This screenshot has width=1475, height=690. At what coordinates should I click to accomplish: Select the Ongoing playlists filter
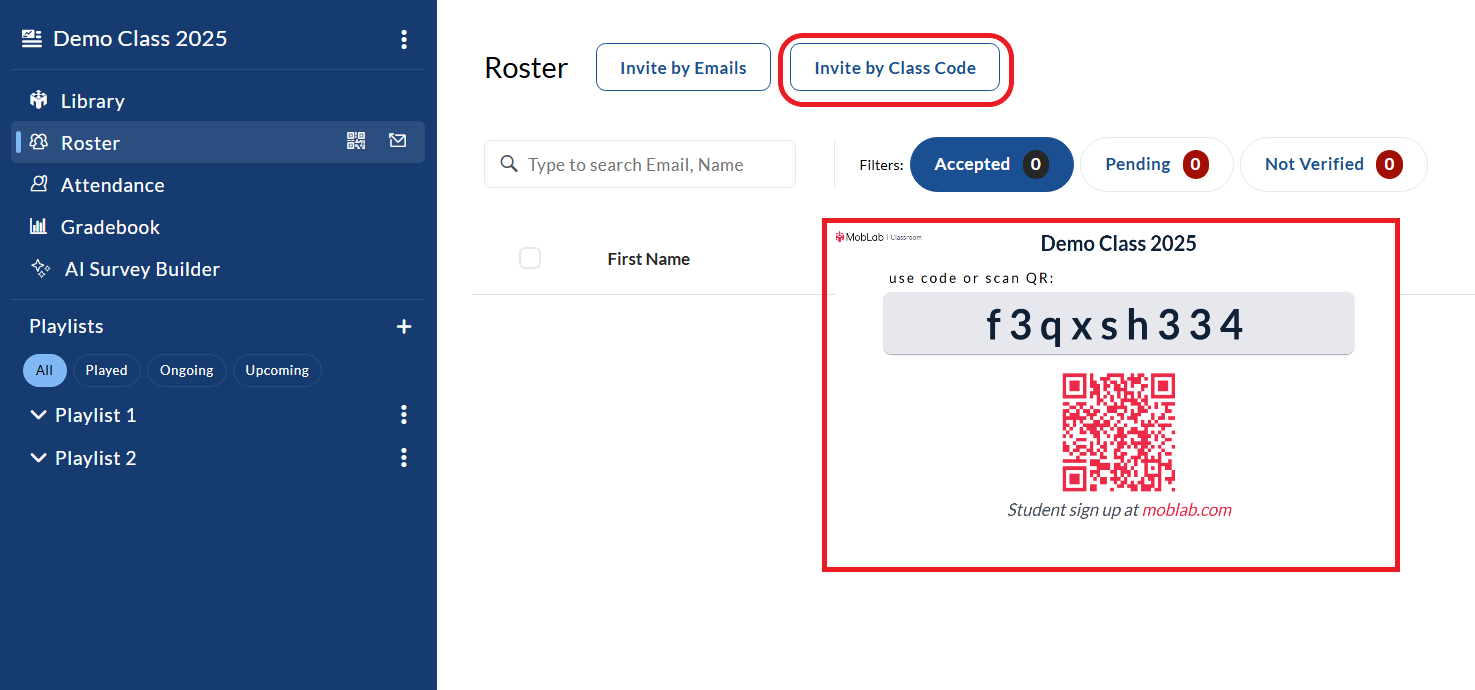[x=187, y=370]
